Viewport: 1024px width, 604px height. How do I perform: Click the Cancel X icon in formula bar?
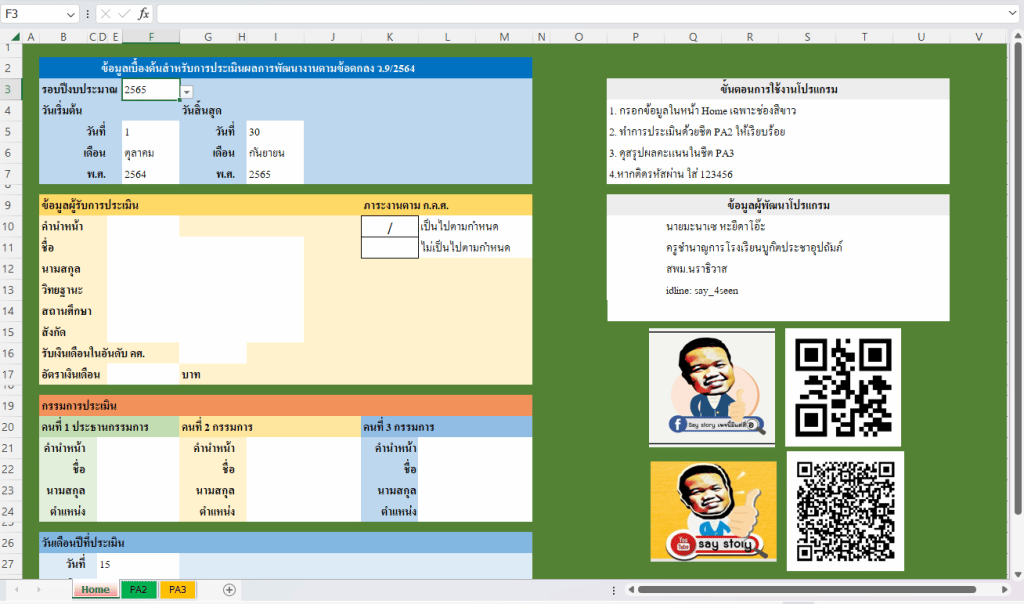(106, 14)
